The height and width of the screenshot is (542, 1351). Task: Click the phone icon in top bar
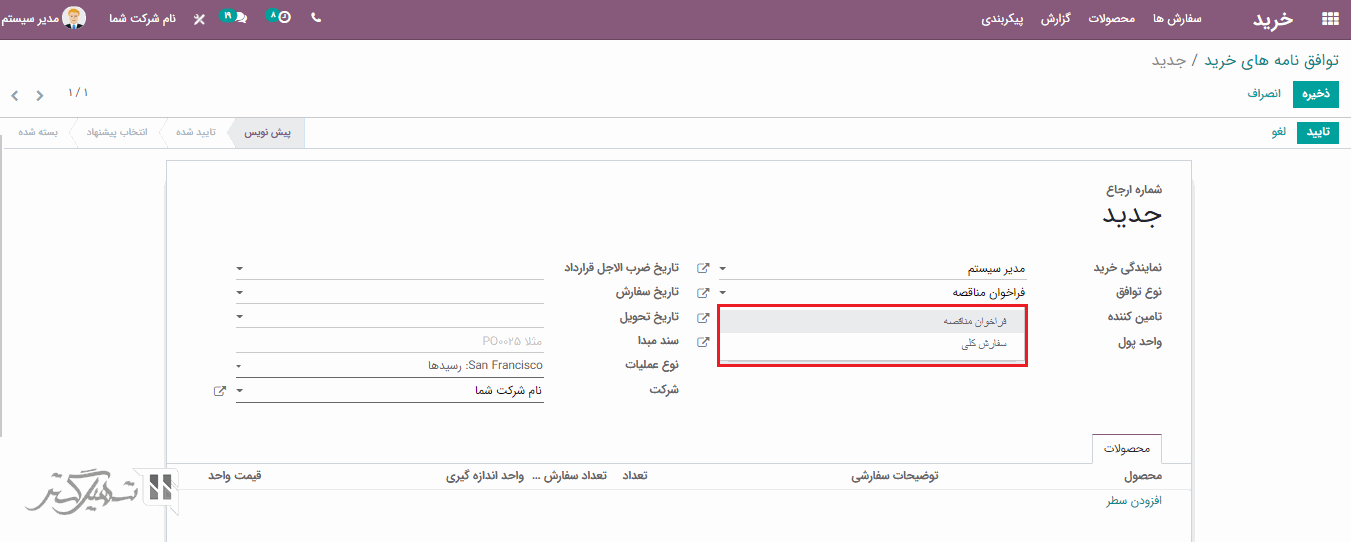(316, 18)
